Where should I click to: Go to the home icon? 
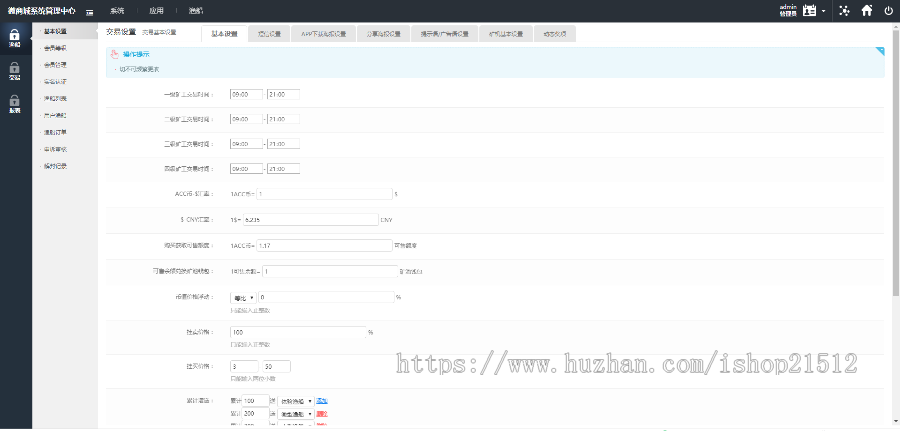(x=867, y=10)
